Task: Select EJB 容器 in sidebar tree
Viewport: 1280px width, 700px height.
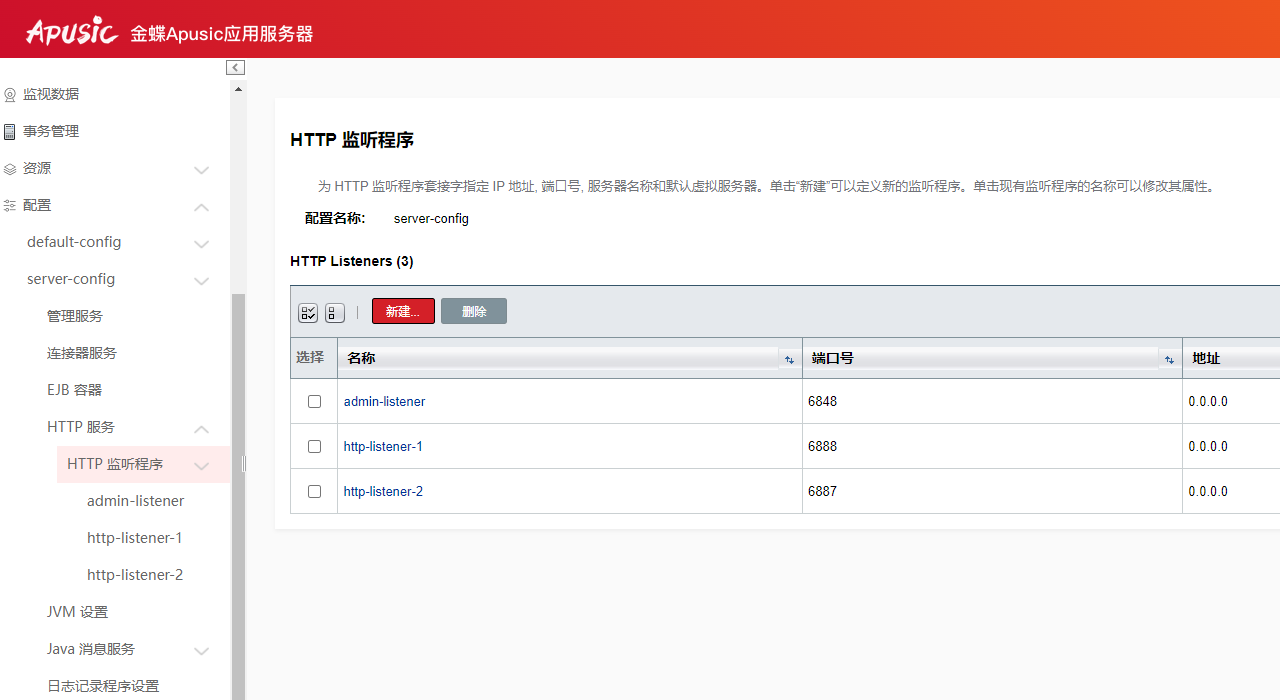Action: tap(74, 390)
